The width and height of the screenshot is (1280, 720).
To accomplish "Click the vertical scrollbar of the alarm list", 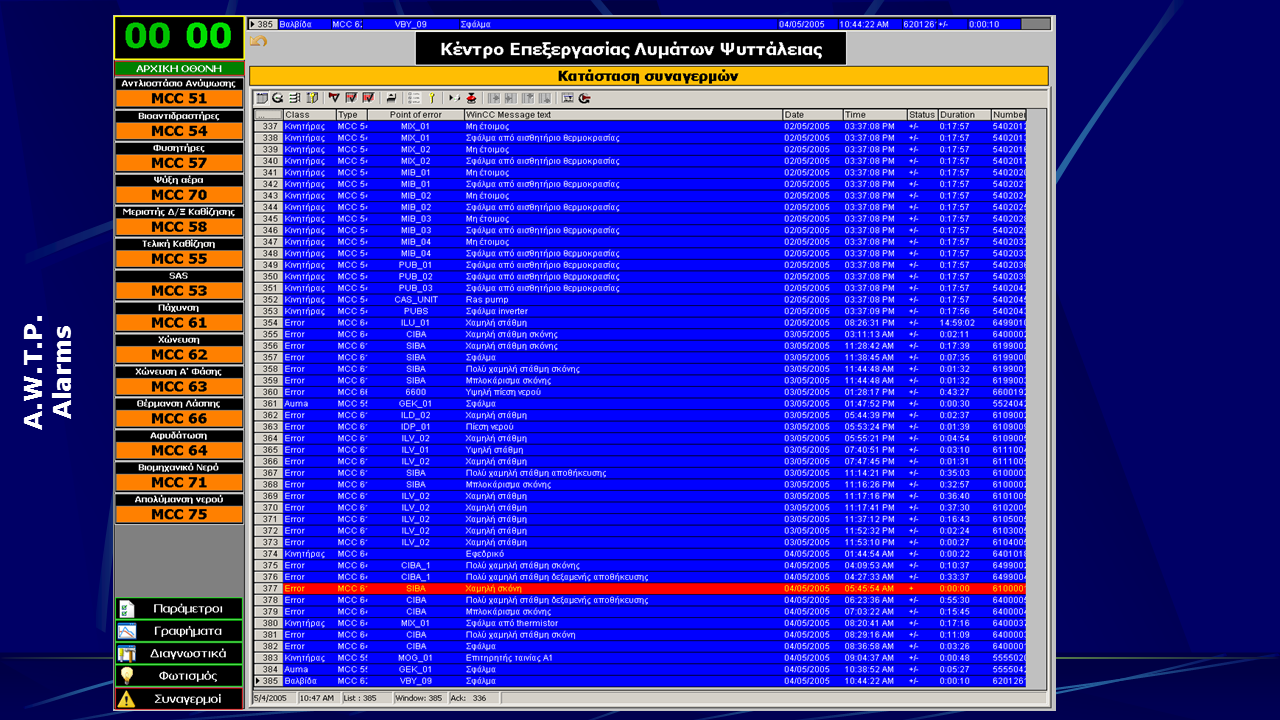I will [1037, 400].
